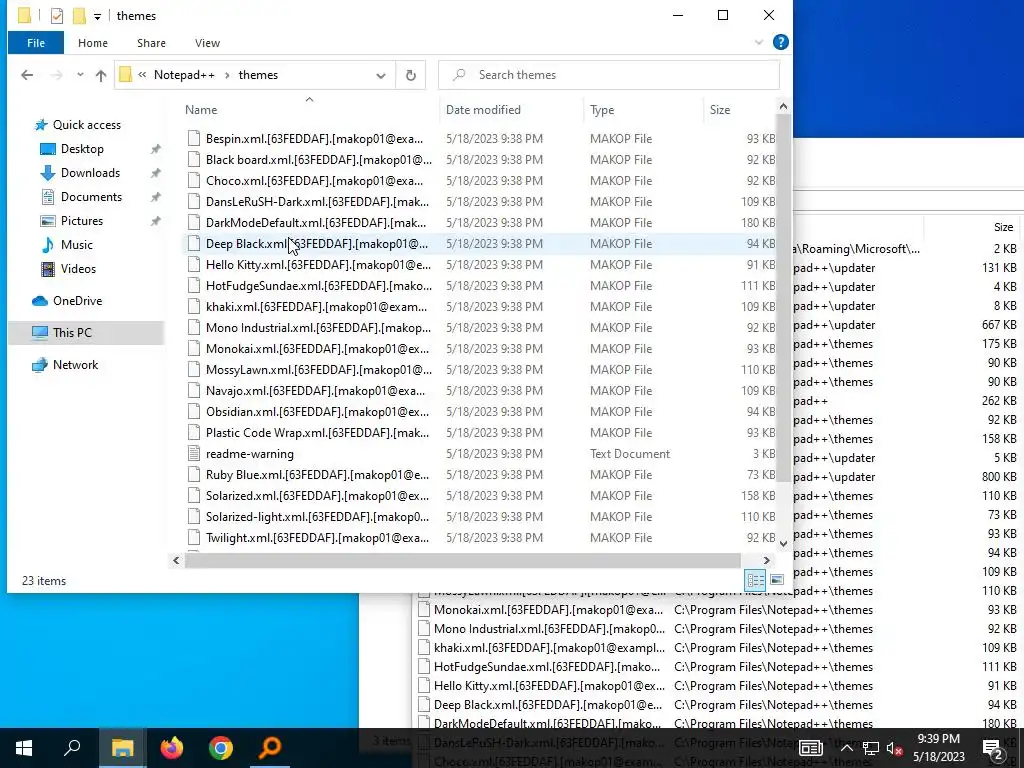This screenshot has height=768, width=1024.
Task: Select Monokai.xml in background search window
Action: point(716,610)
